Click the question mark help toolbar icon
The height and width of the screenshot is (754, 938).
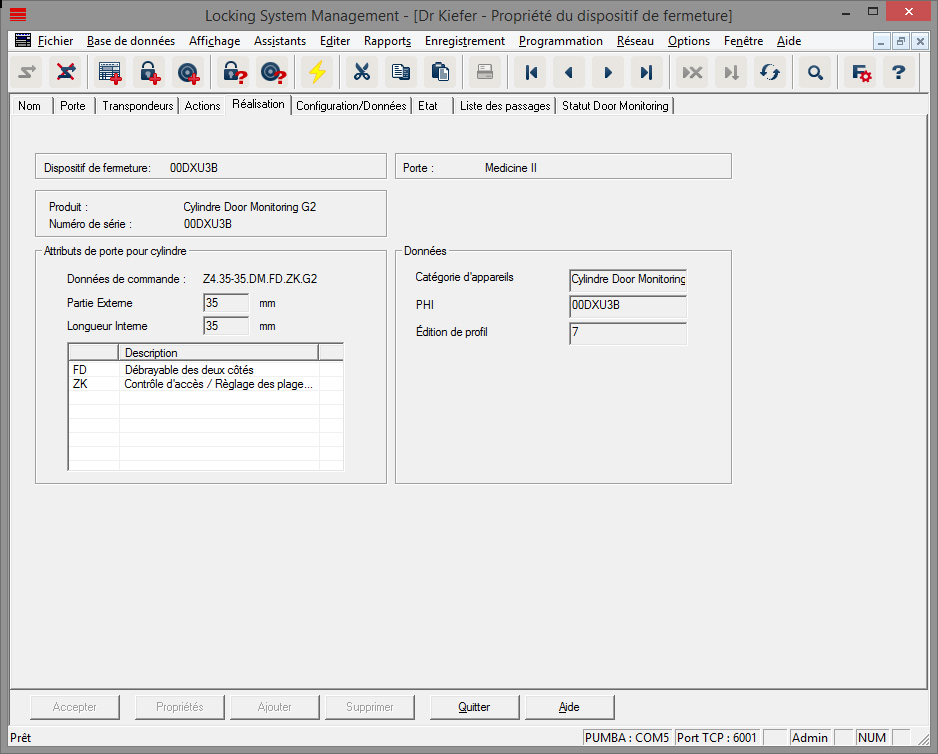click(x=898, y=72)
